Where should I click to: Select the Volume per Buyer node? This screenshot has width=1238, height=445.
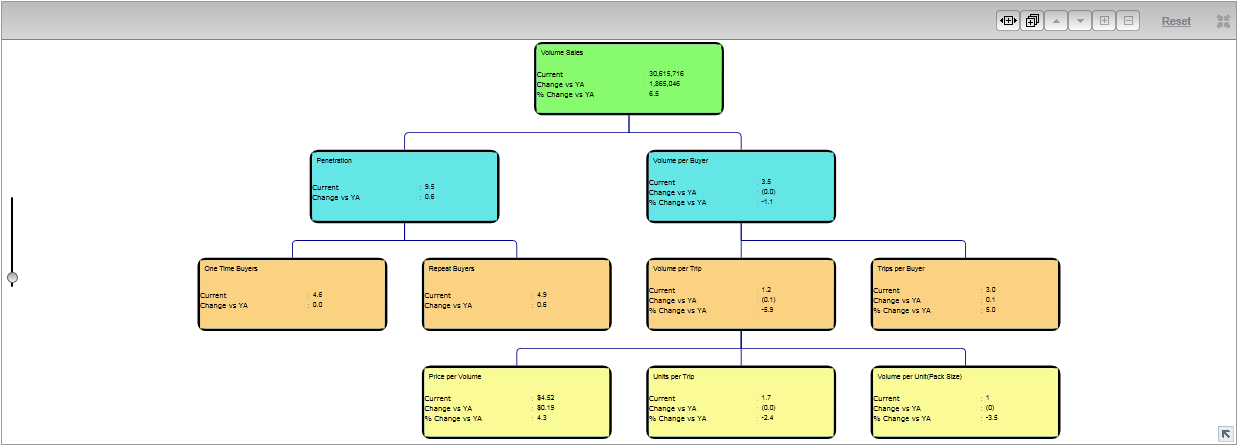coord(741,186)
